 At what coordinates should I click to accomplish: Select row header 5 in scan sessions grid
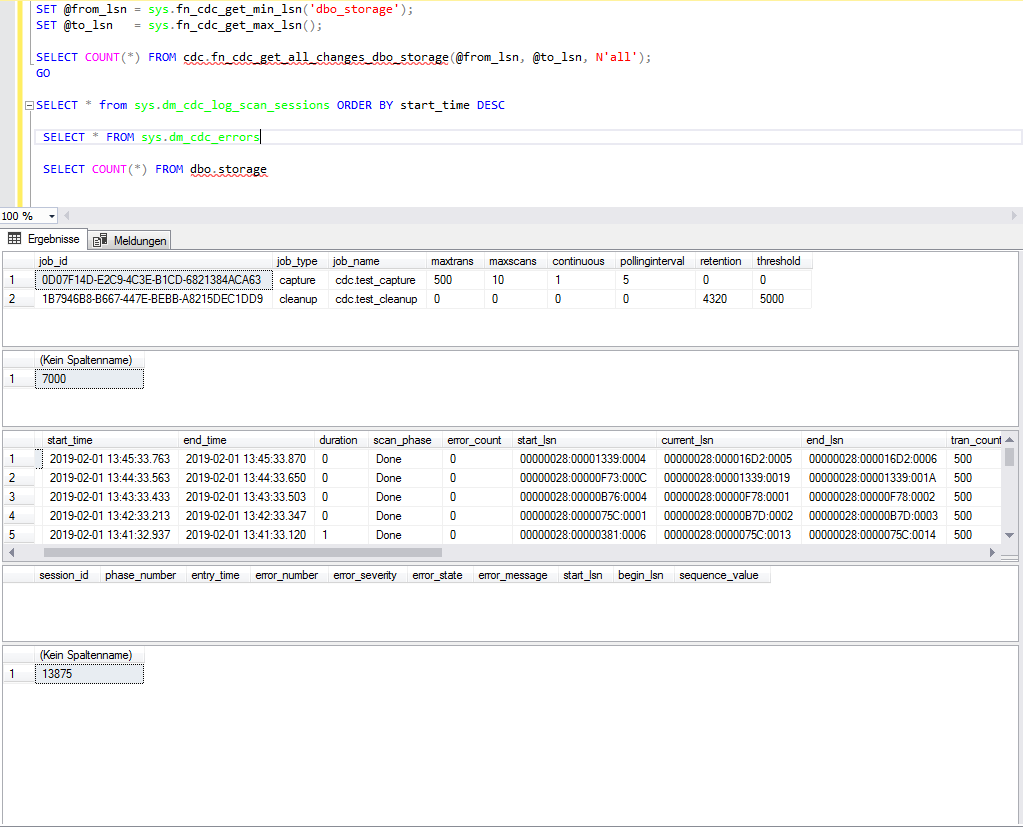click(20, 535)
